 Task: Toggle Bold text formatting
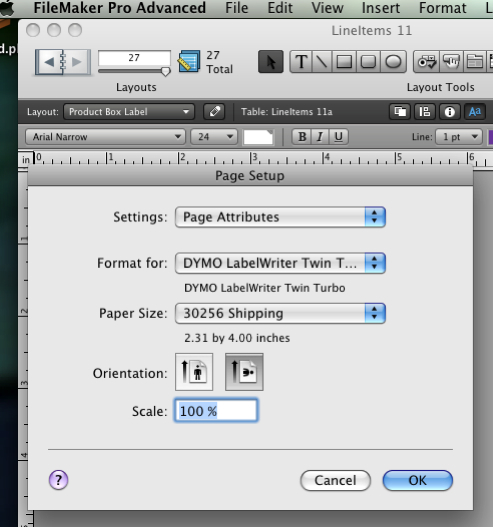click(x=302, y=137)
